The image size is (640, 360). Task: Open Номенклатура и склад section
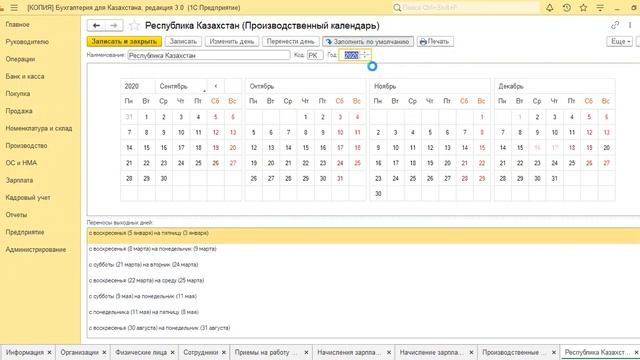(39, 128)
